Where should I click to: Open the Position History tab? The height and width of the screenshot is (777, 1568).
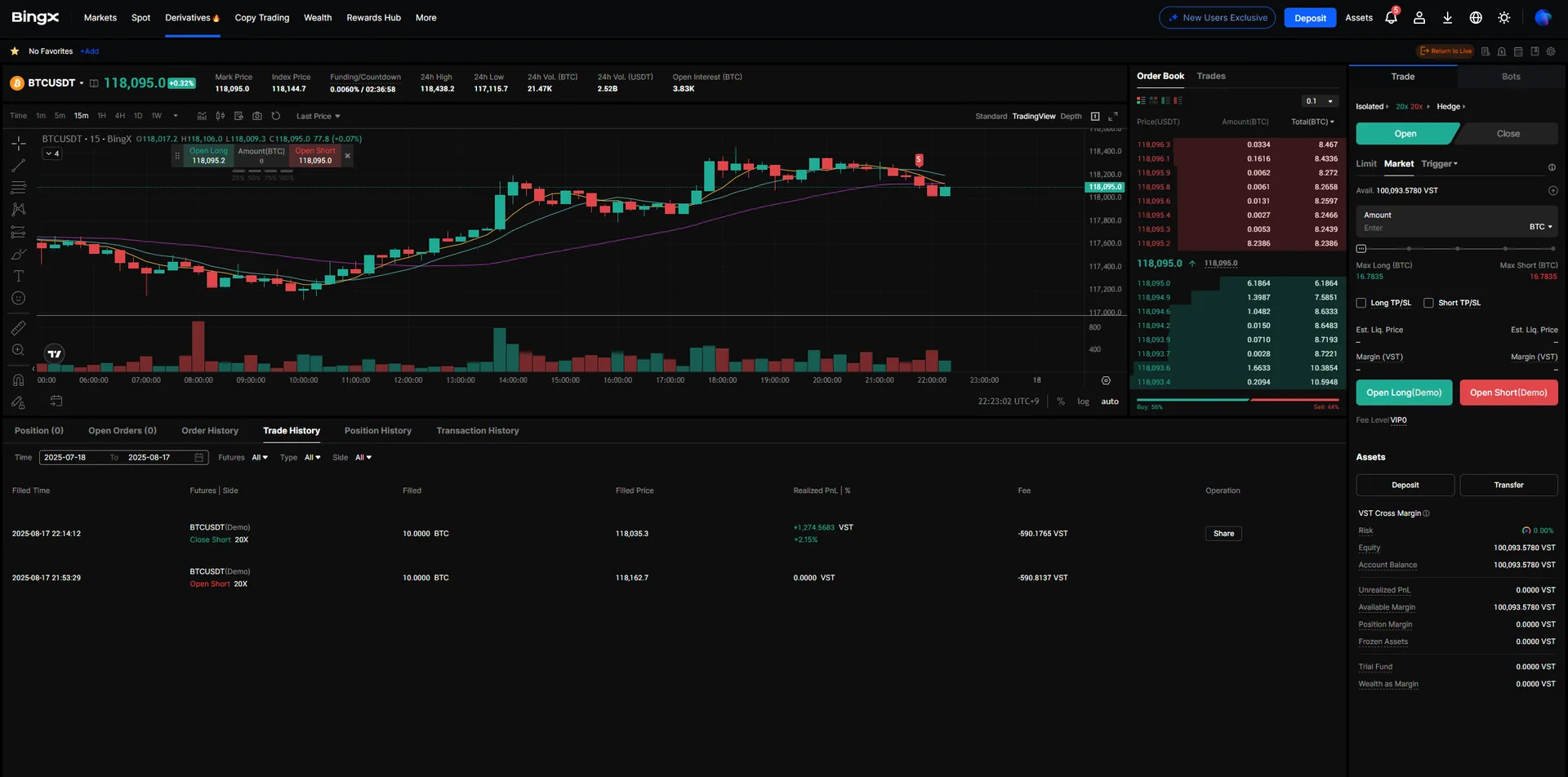pos(378,431)
